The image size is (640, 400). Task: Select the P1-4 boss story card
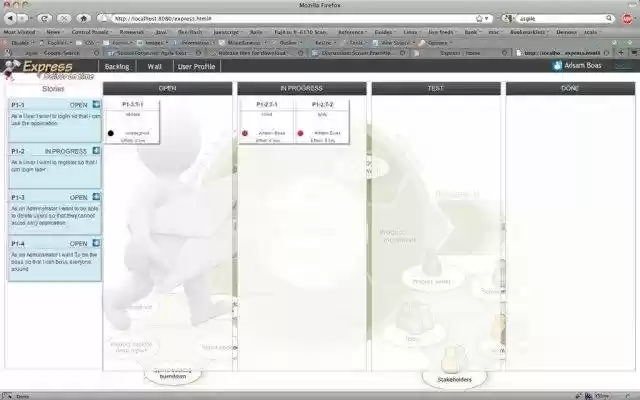tap(54, 259)
